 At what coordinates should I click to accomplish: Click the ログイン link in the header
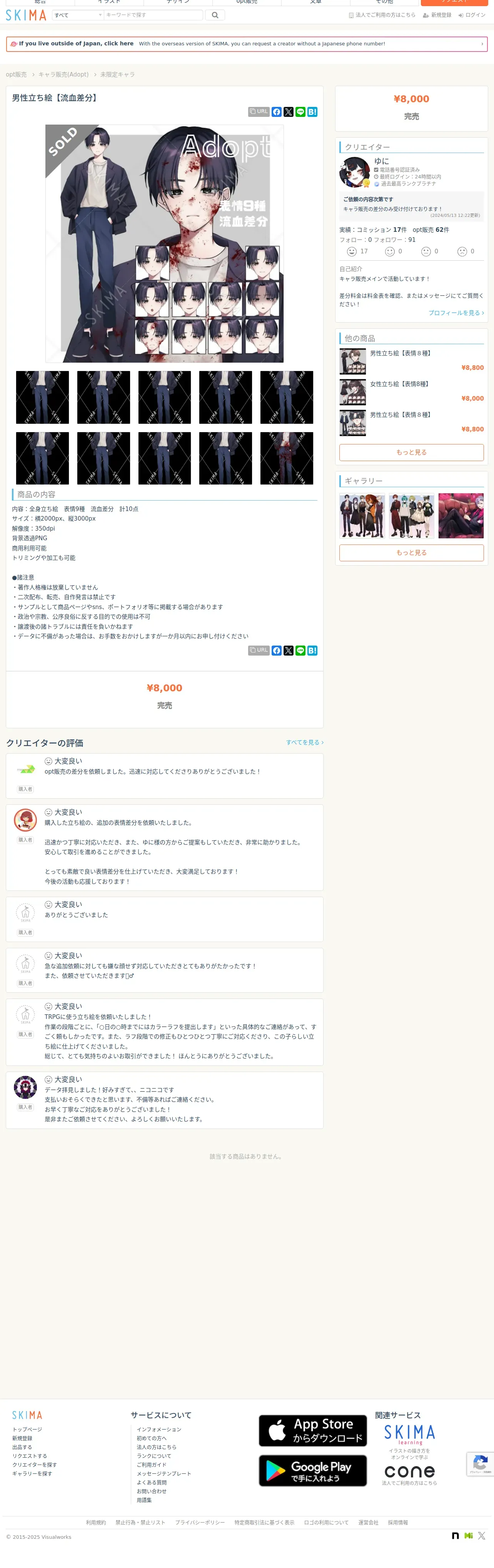tap(472, 15)
